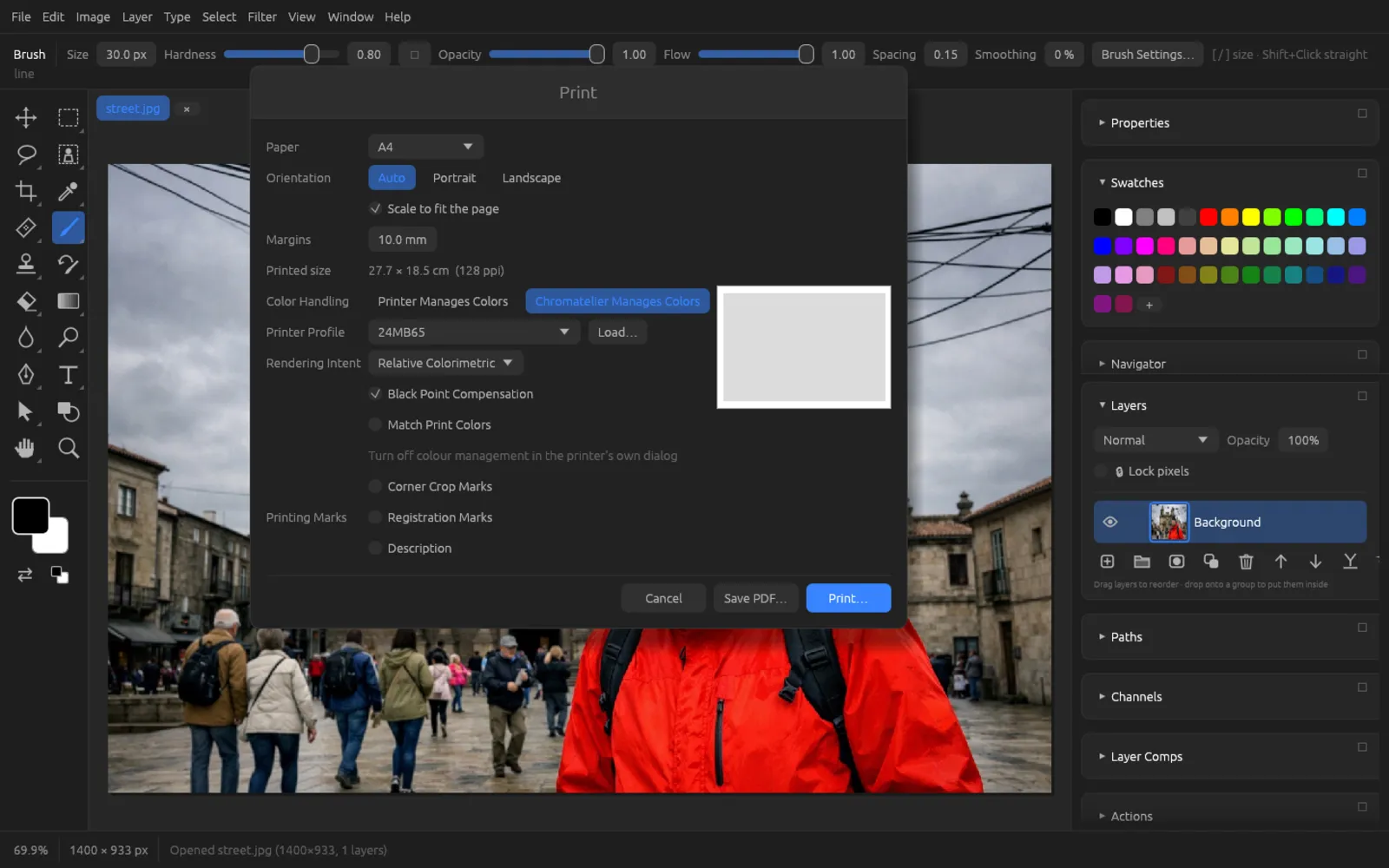Select the Clone Stamp tool
This screenshot has height=868, width=1389.
[26, 265]
